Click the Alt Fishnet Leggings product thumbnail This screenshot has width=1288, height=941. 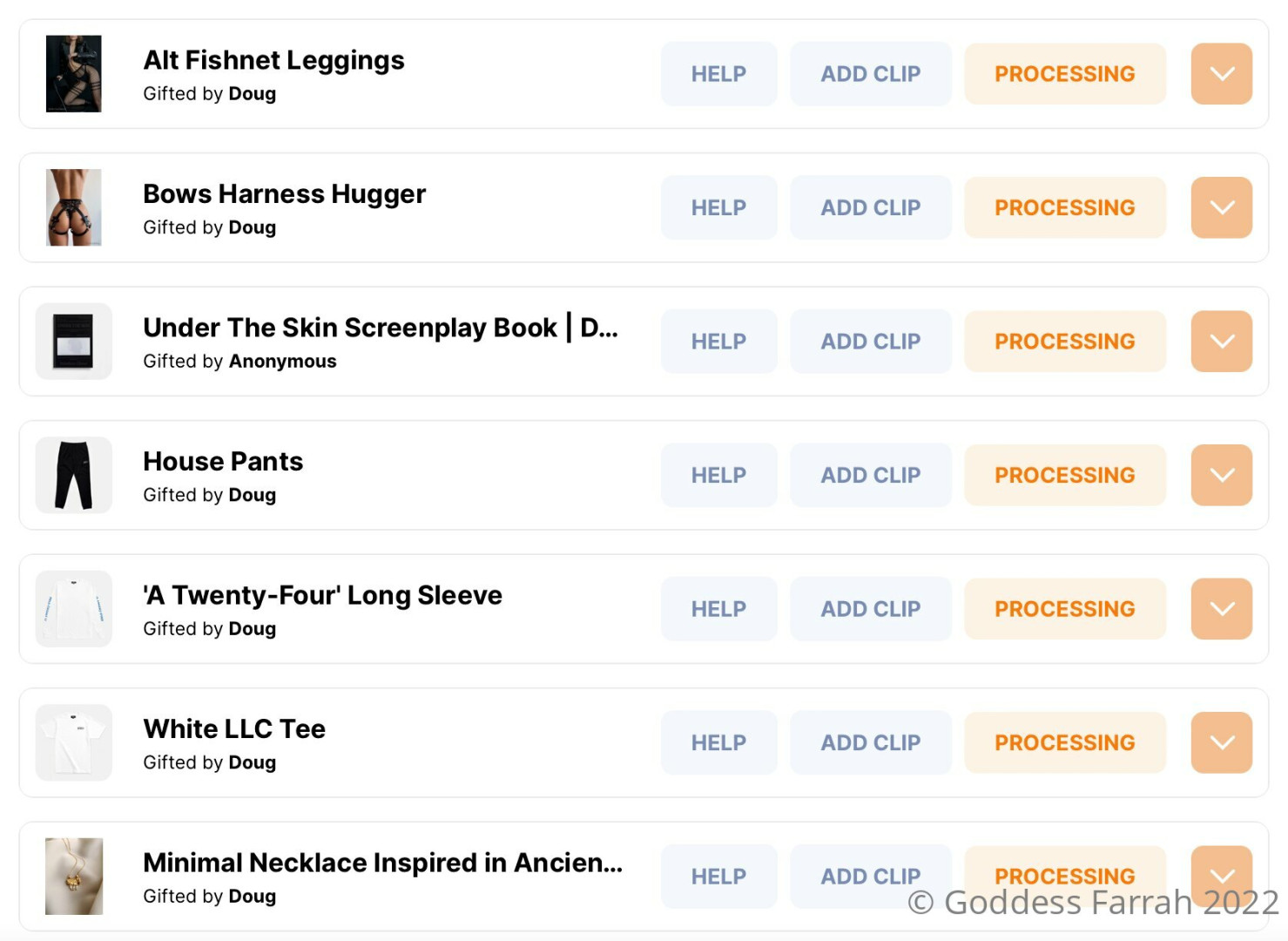tap(73, 74)
